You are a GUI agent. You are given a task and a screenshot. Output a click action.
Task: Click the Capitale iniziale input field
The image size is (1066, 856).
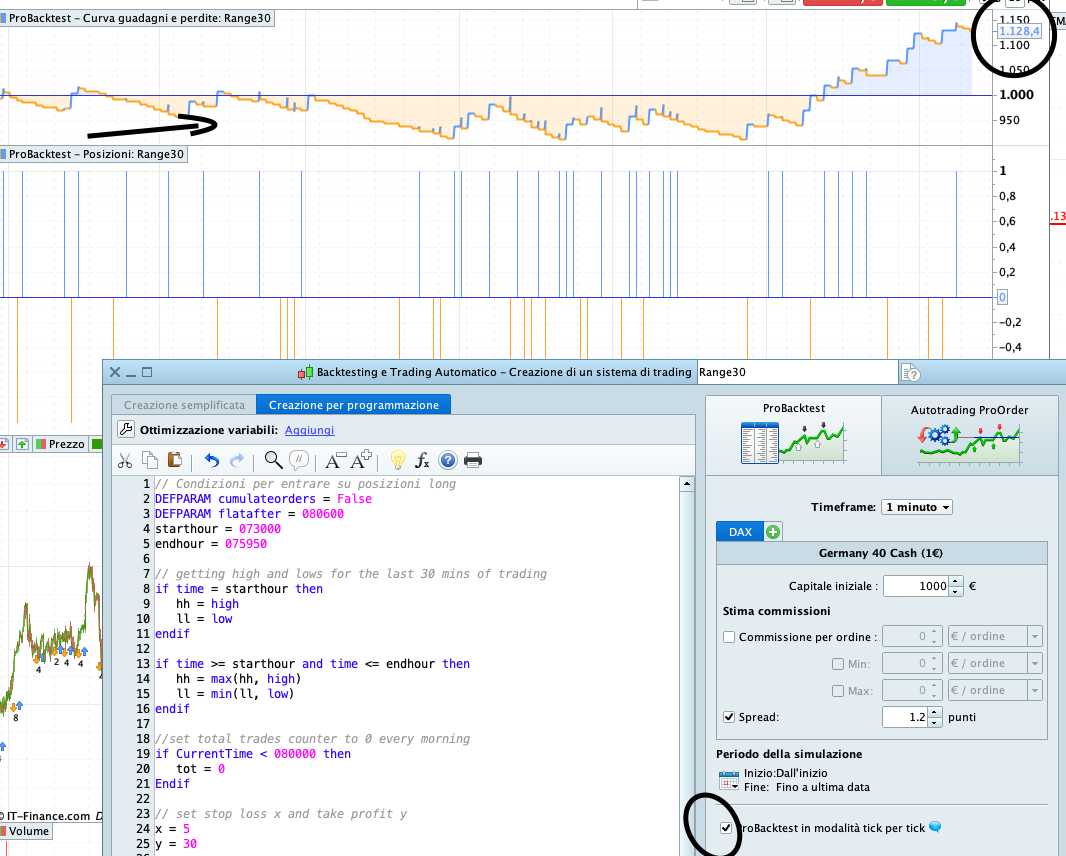coord(915,586)
